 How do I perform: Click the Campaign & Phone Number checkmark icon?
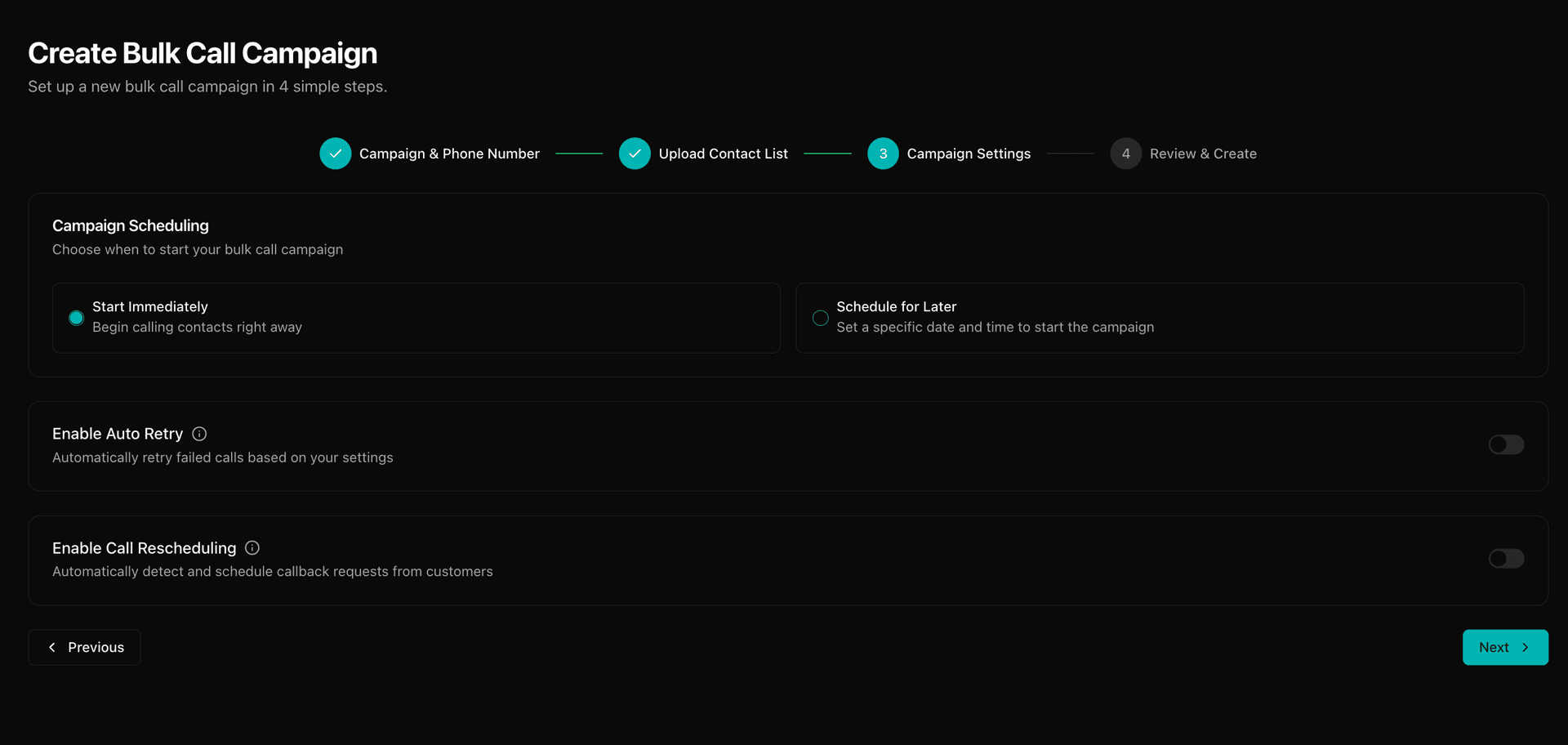pos(335,154)
